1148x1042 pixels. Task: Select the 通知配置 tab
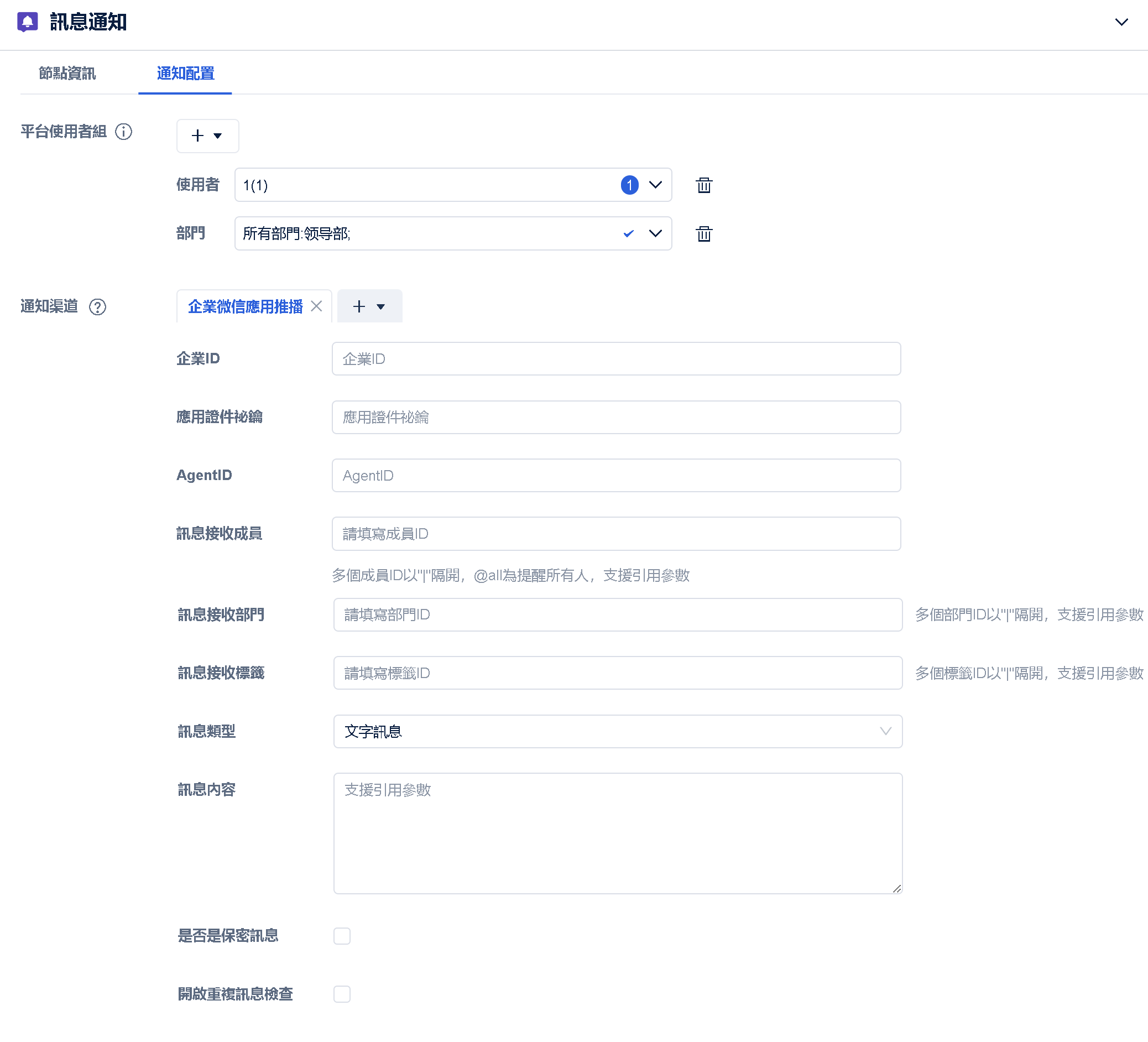click(185, 74)
